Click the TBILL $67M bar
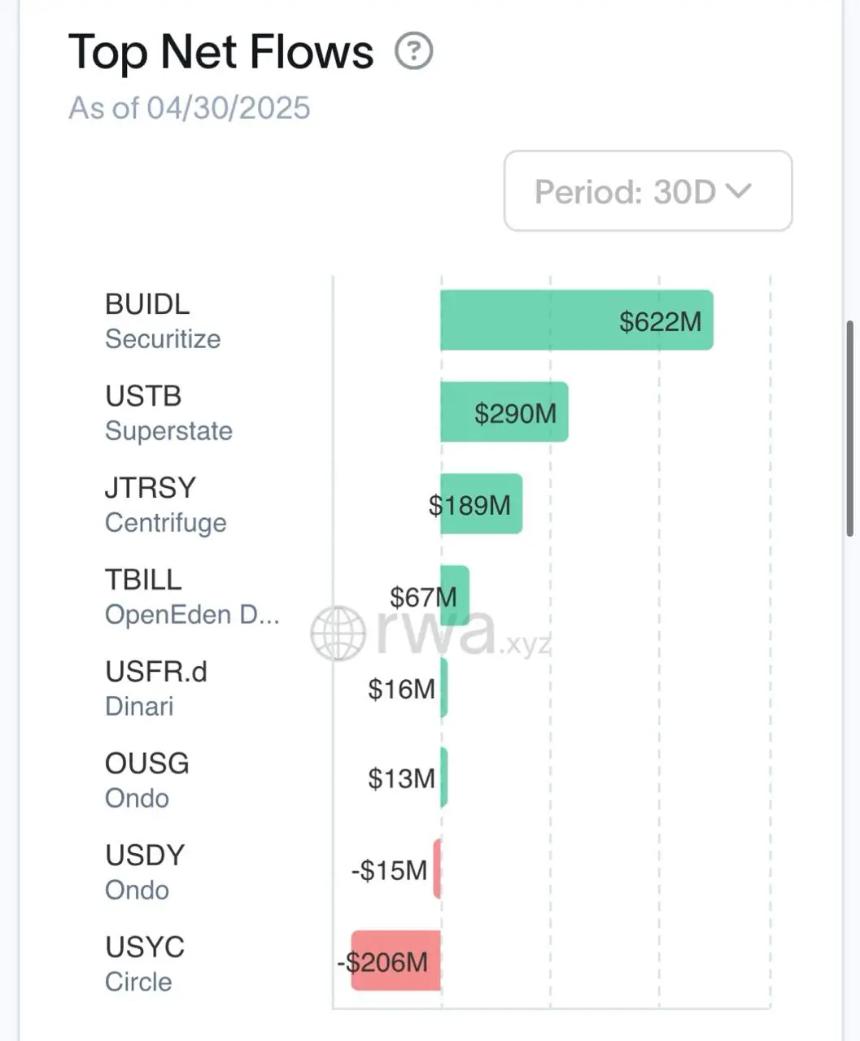The height and width of the screenshot is (1041, 860). coord(454,596)
